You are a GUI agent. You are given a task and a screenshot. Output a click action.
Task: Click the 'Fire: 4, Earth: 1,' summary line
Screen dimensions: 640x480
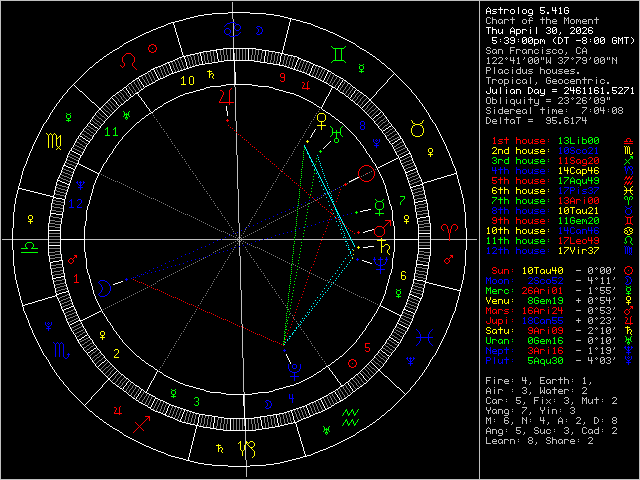[x=539, y=381]
